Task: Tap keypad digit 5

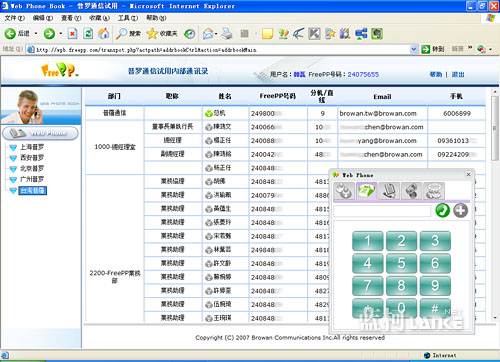Action: click(x=401, y=263)
